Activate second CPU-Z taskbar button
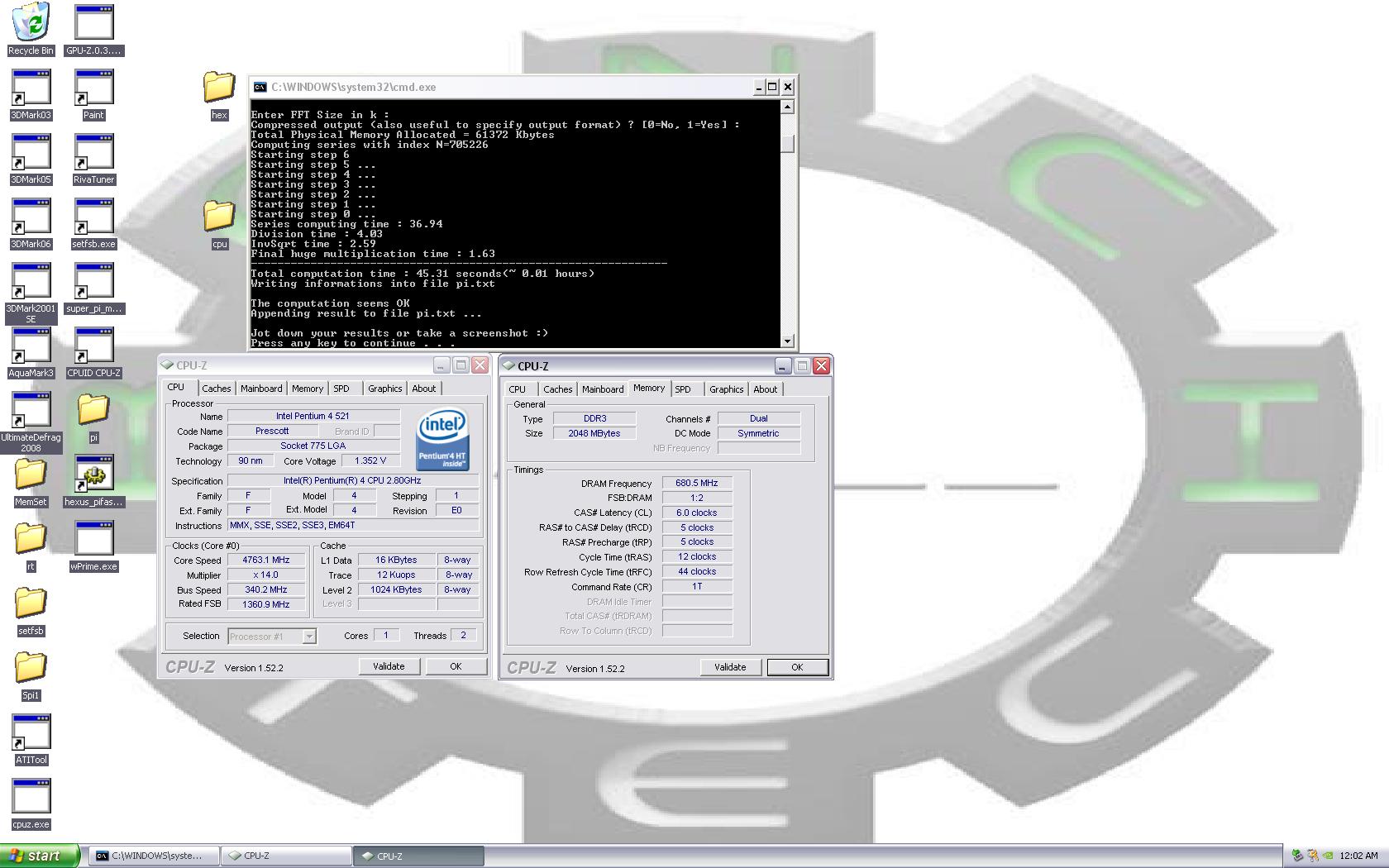The image size is (1389, 868). 418,856
